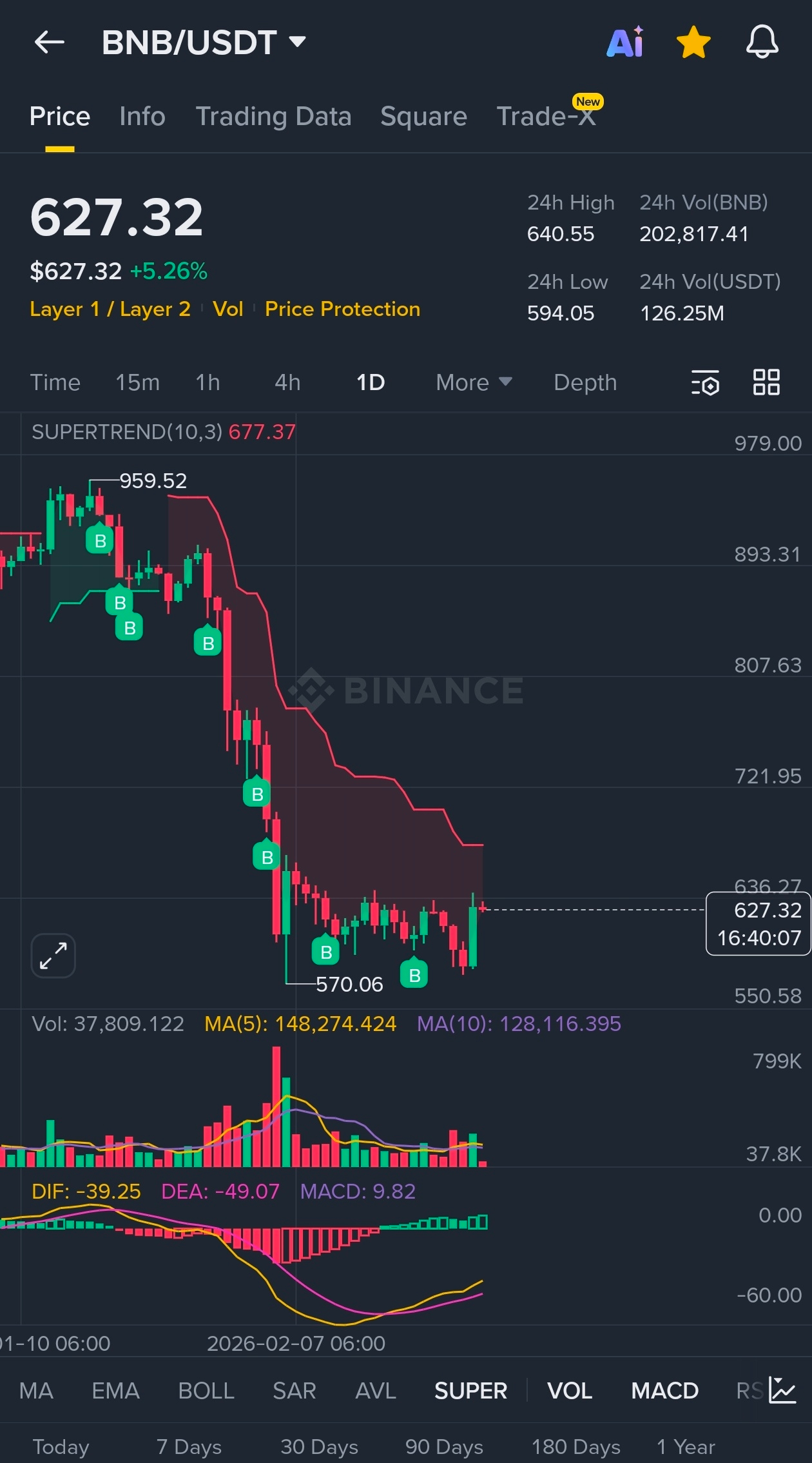812x1463 pixels.
Task: Tap the 24h Low value 594.05
Action: click(561, 313)
